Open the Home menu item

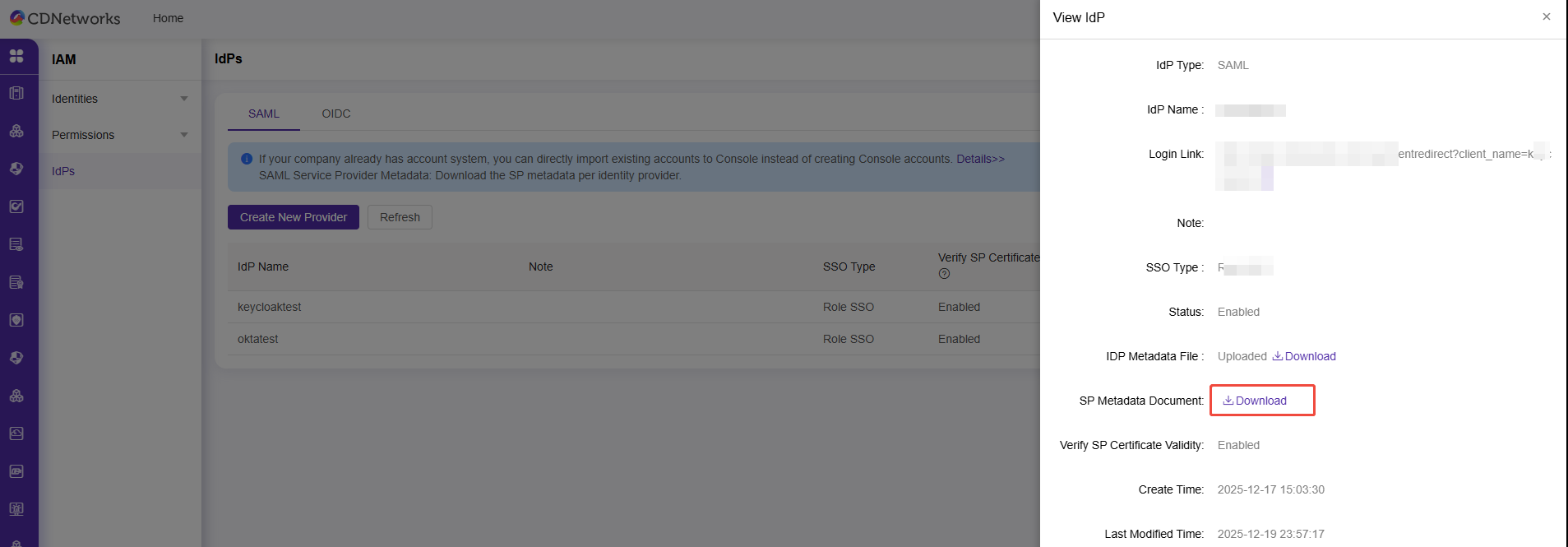pos(168,18)
